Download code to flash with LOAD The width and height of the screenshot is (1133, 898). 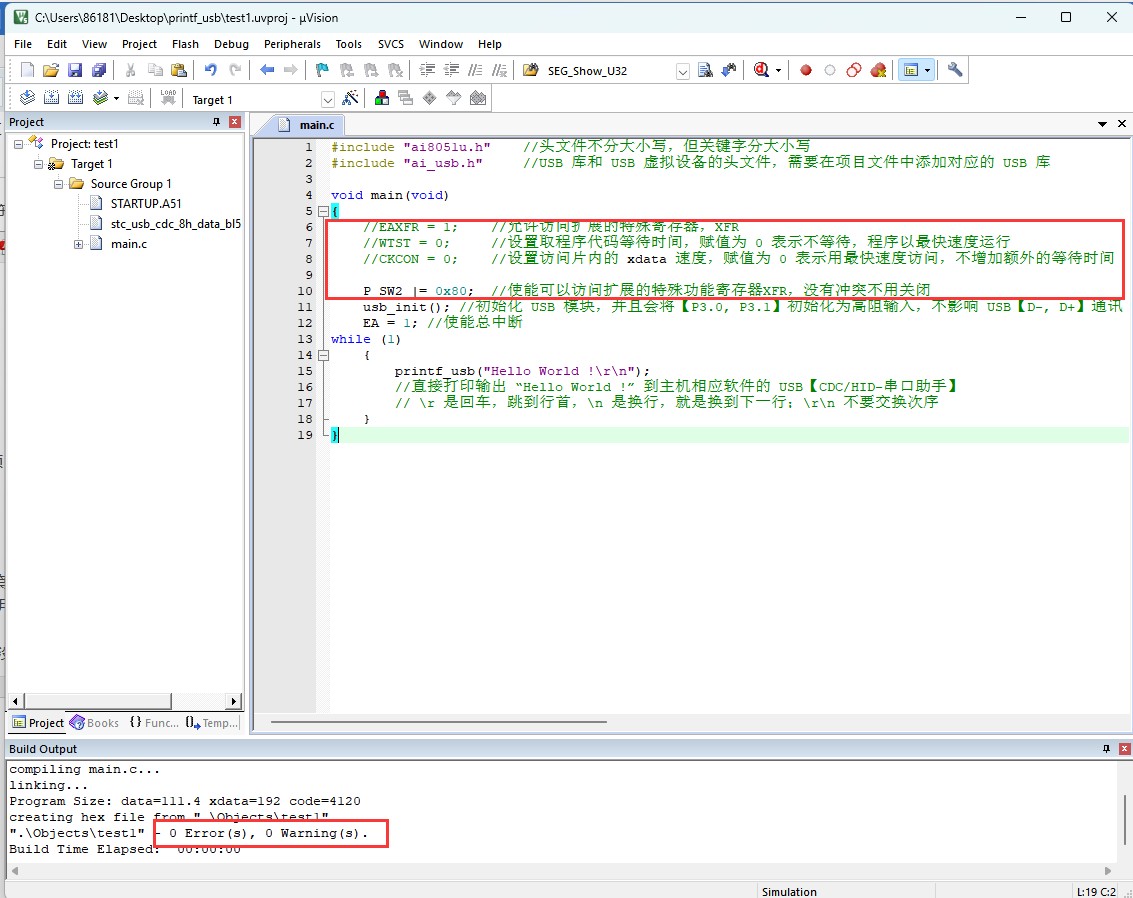pos(168,98)
